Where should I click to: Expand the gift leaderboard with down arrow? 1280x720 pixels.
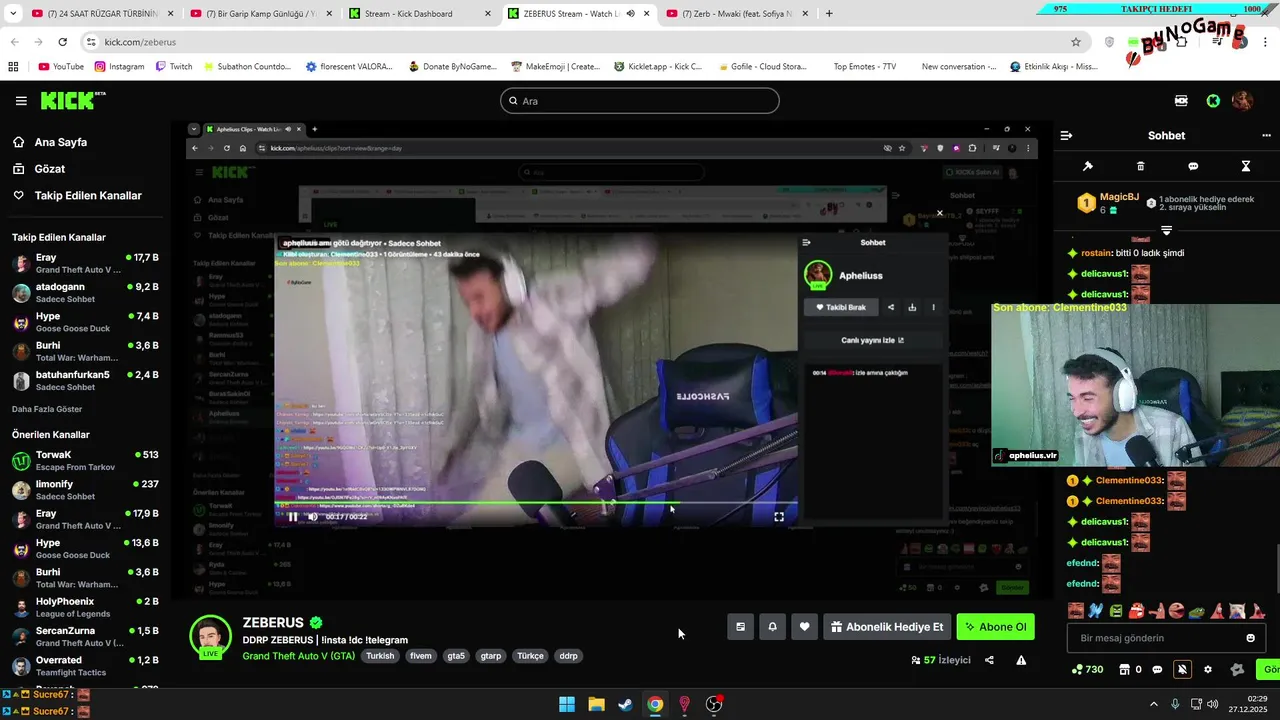(1166, 230)
